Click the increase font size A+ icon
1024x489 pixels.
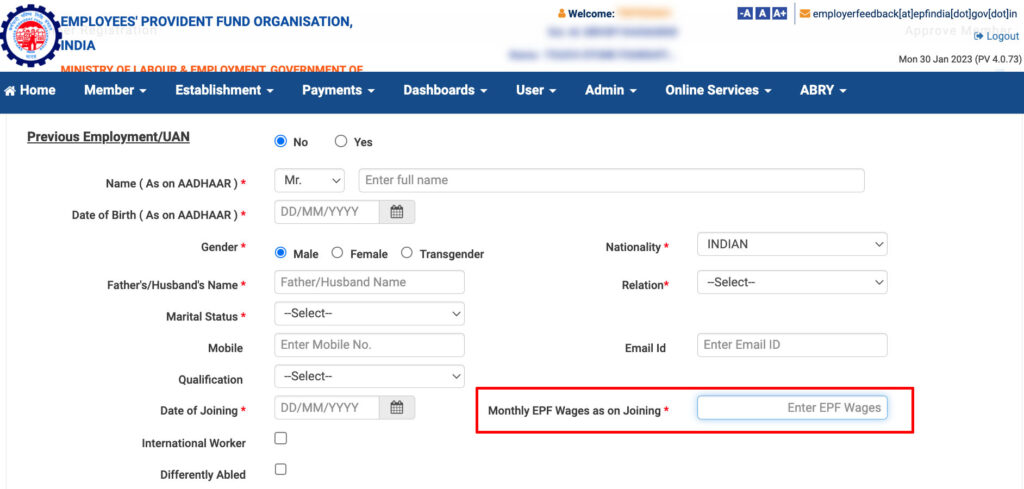(779, 13)
